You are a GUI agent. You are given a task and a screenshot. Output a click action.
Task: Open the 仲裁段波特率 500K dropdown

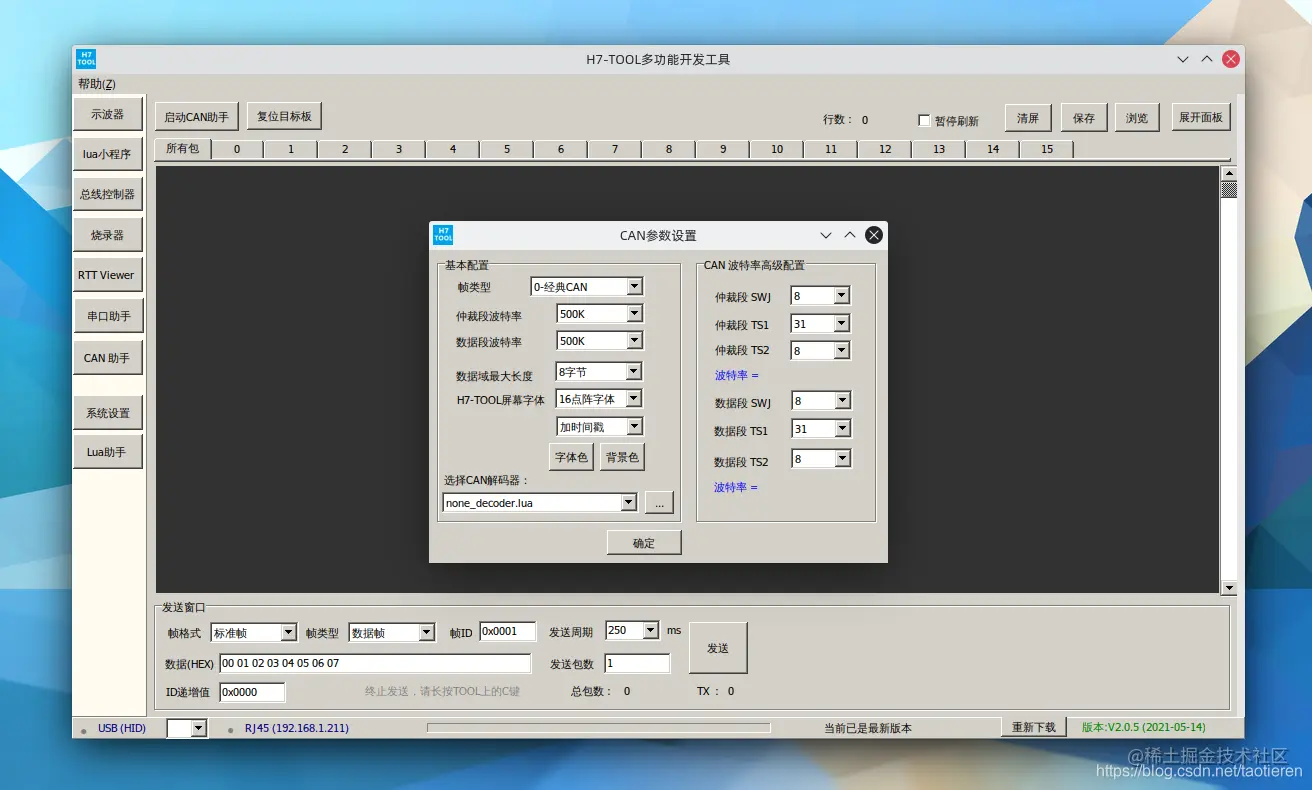634,314
